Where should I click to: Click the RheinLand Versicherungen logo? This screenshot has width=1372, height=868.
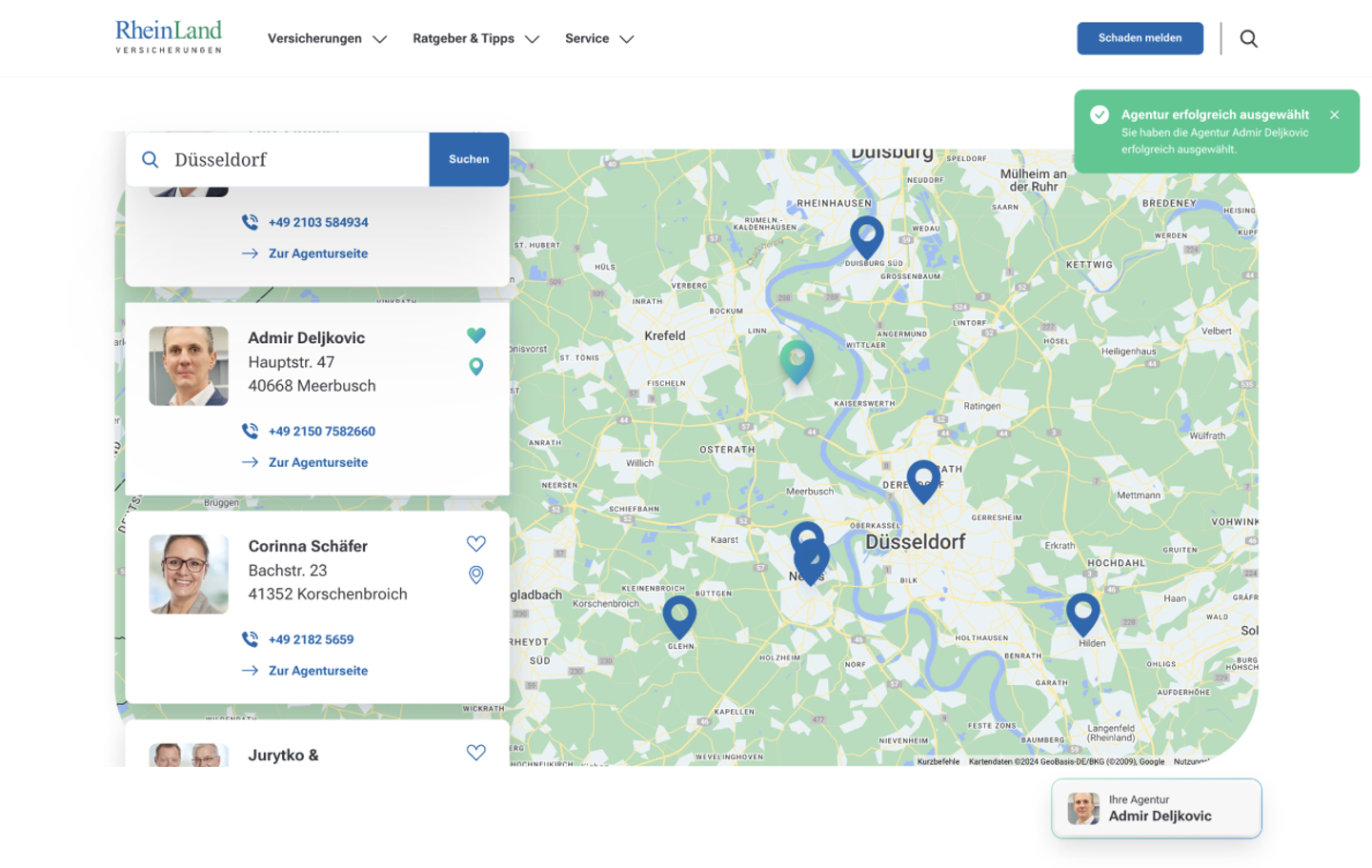169,37
